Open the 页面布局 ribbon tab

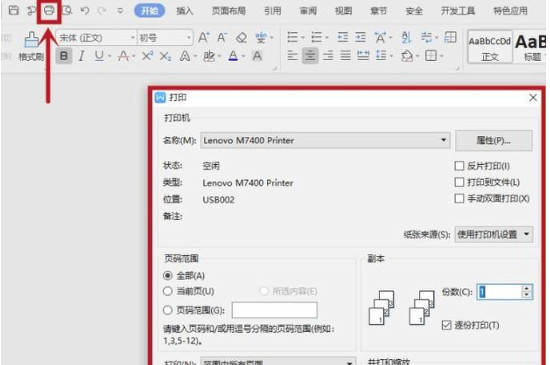pyautogui.click(x=229, y=11)
